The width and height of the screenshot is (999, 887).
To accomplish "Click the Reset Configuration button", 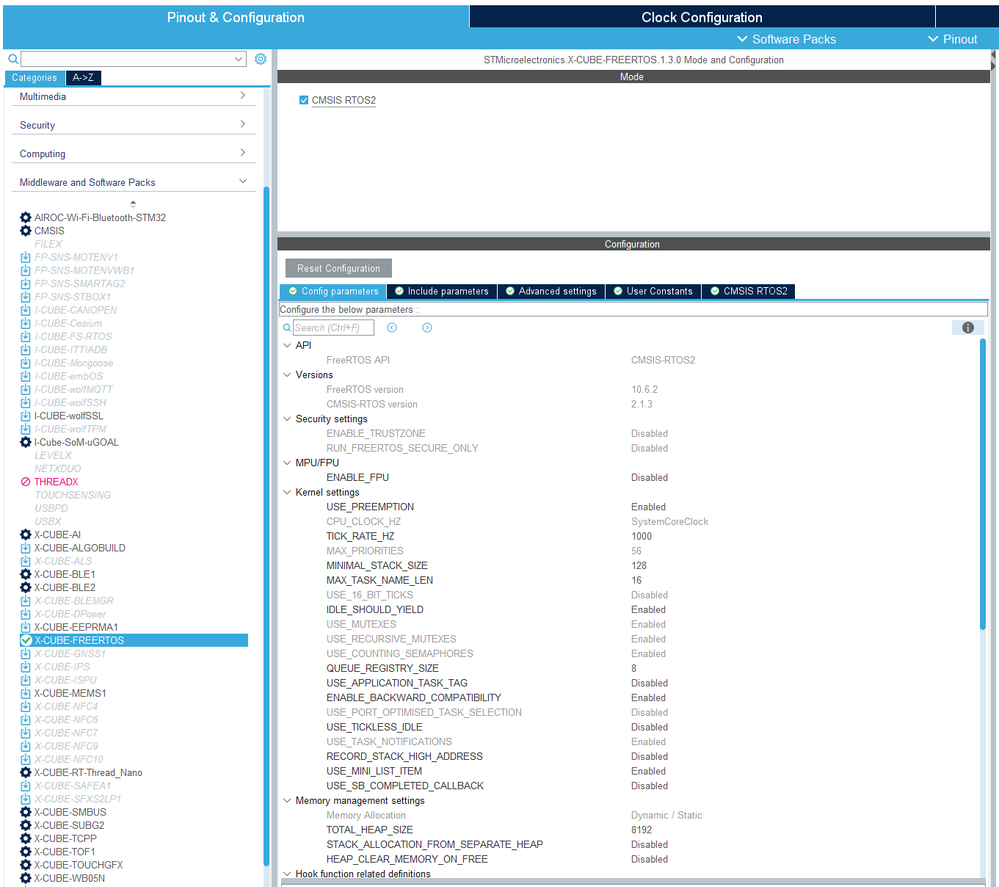I will click(338, 268).
